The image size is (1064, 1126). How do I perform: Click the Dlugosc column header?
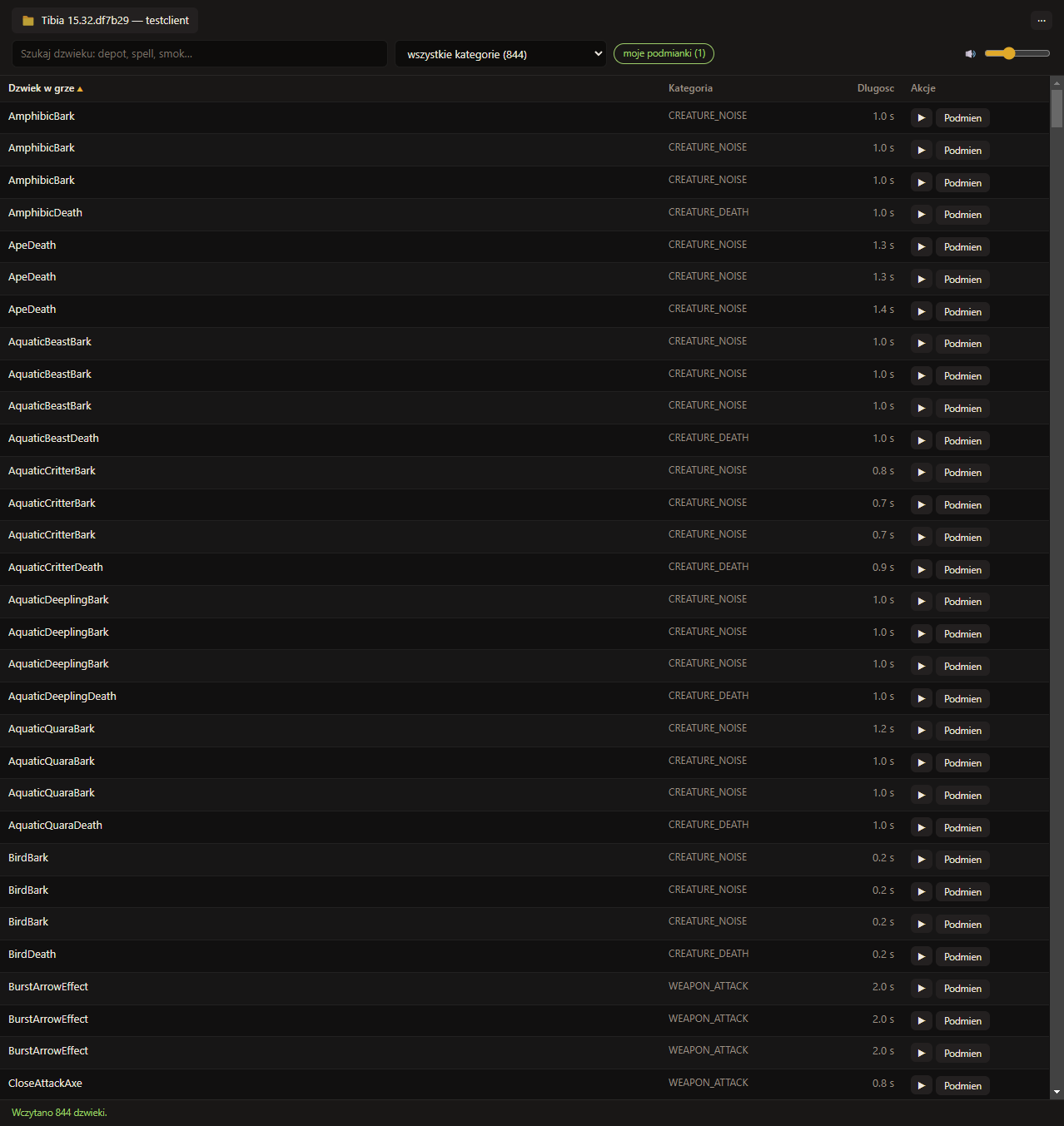tap(876, 88)
